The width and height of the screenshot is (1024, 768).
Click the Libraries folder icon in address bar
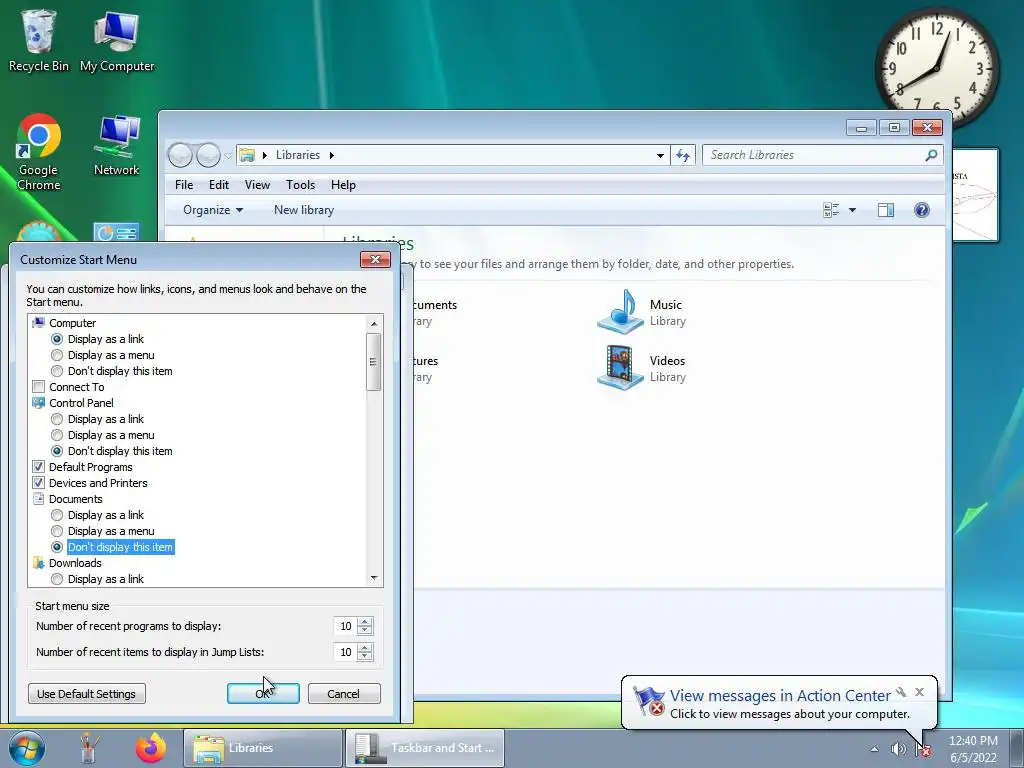[x=247, y=155]
